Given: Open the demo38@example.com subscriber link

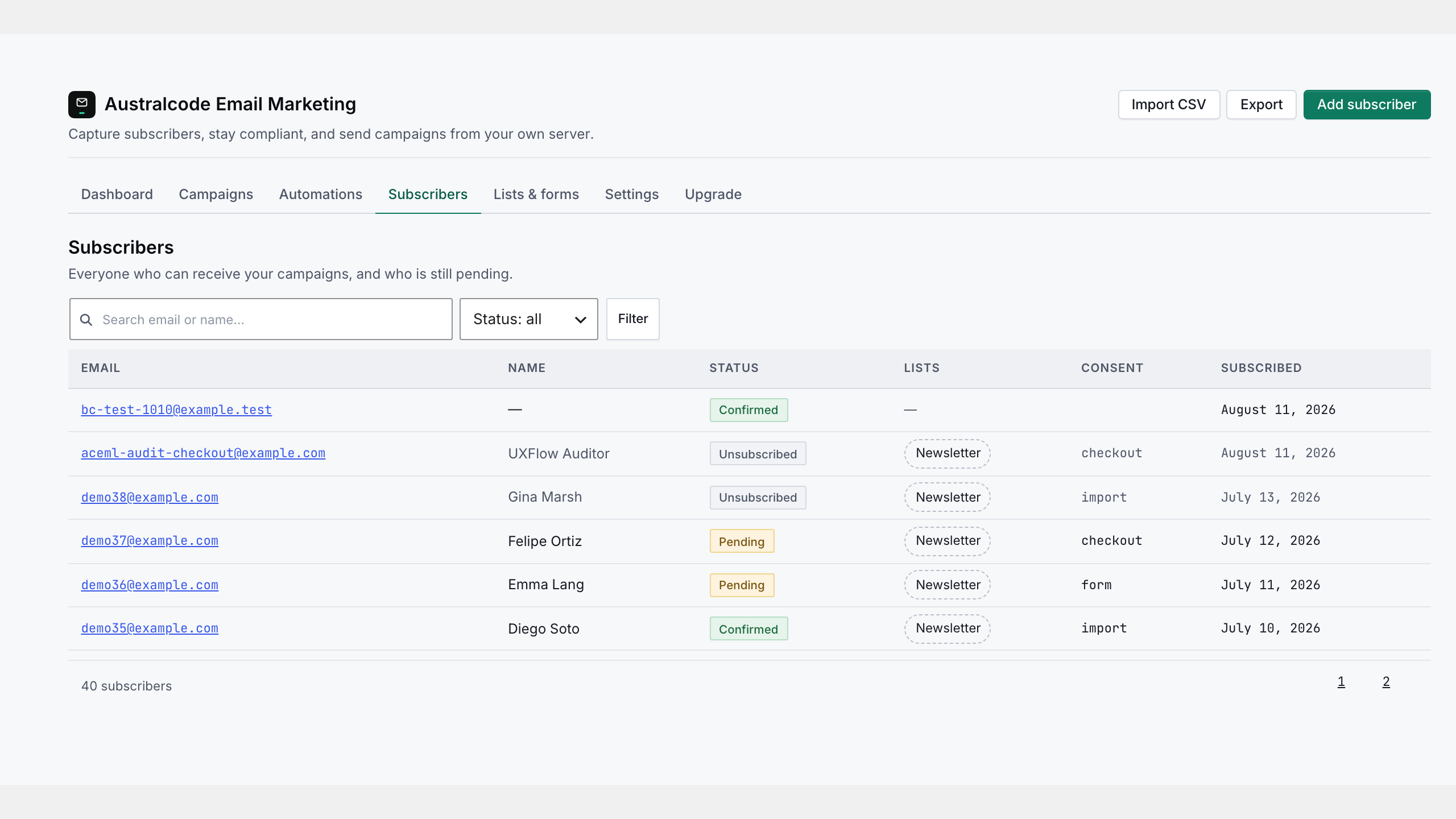Looking at the screenshot, I should [x=150, y=497].
